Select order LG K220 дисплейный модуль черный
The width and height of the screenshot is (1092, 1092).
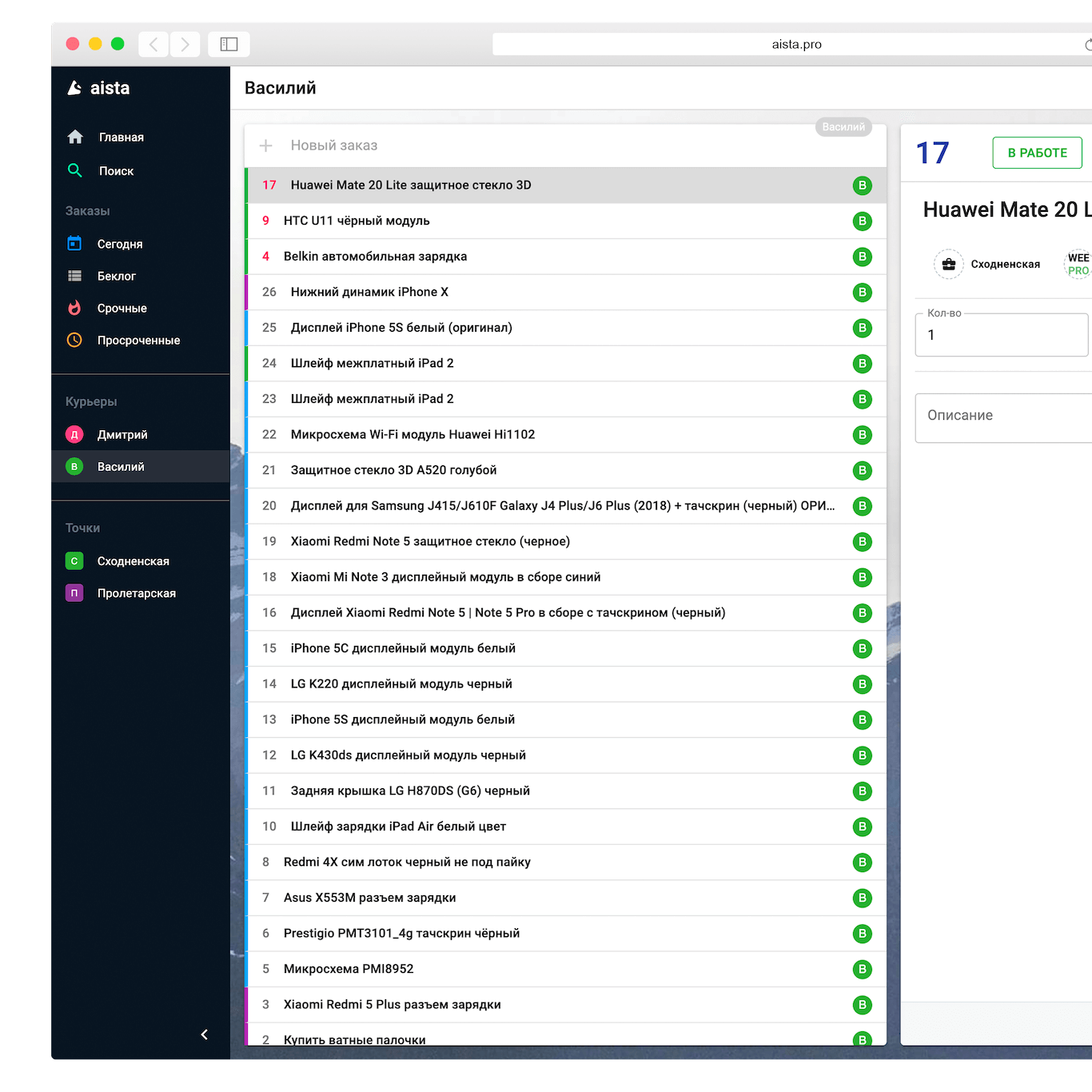click(565, 684)
